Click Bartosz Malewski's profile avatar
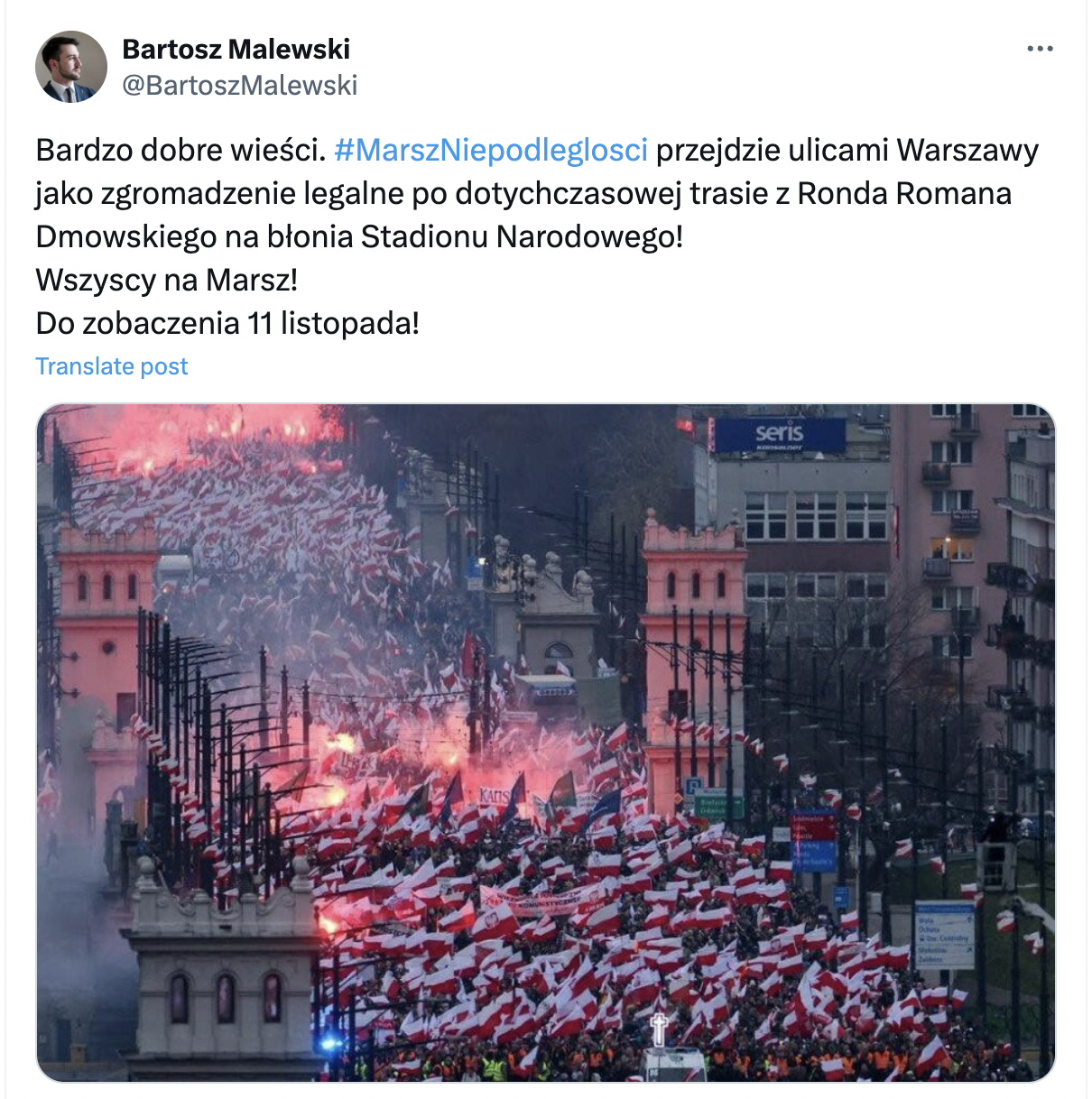 (71, 67)
